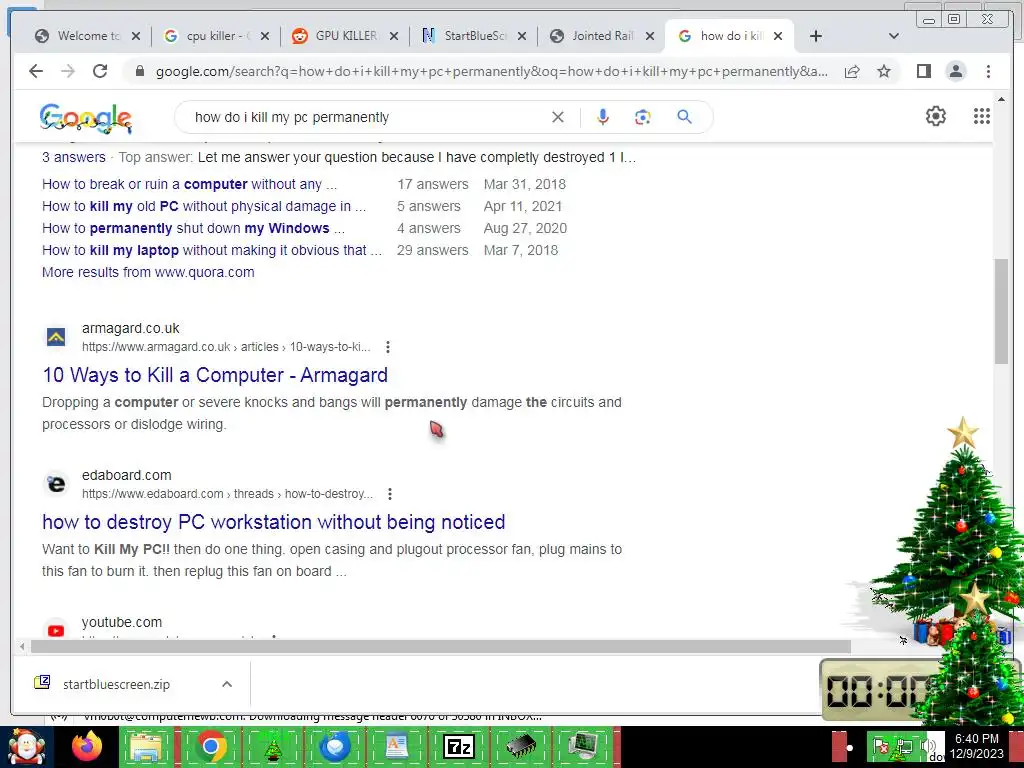Open the chip icon taskbar app

pos(520,746)
